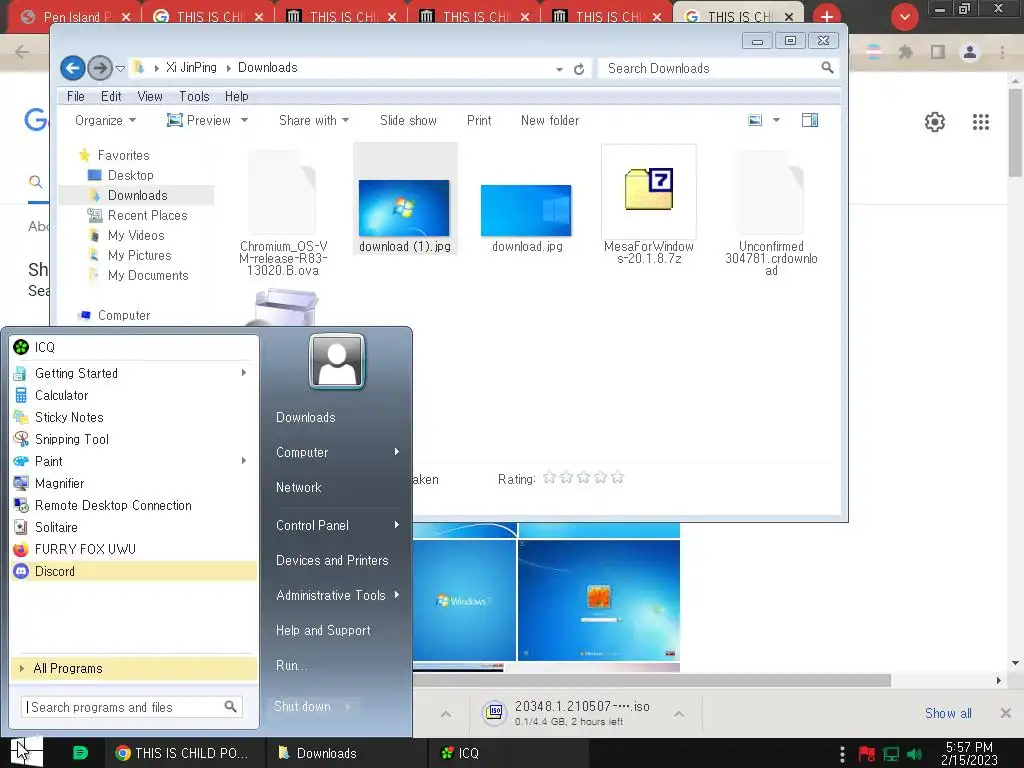Expand Administrative Tools submenu
The width and height of the screenshot is (1024, 768).
396,595
